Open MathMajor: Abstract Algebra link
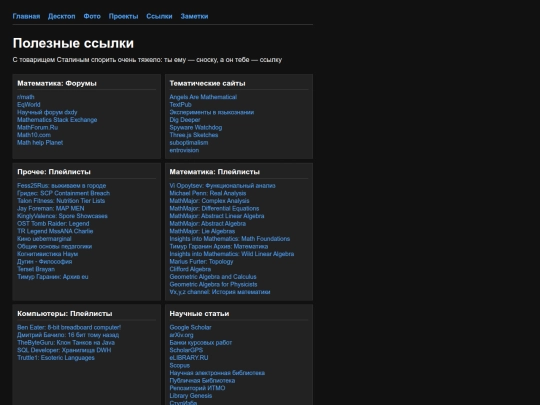This screenshot has height=405, width=540. coord(208,224)
